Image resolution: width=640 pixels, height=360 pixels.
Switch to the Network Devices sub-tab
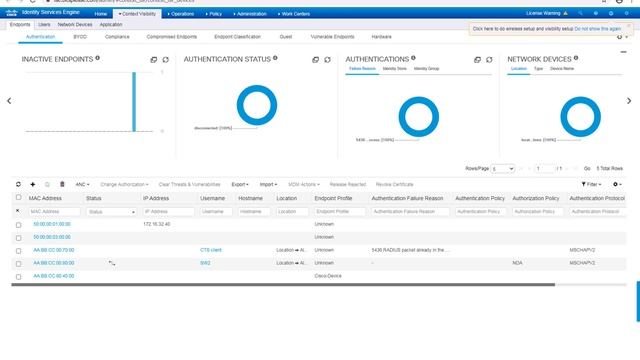(75, 24)
